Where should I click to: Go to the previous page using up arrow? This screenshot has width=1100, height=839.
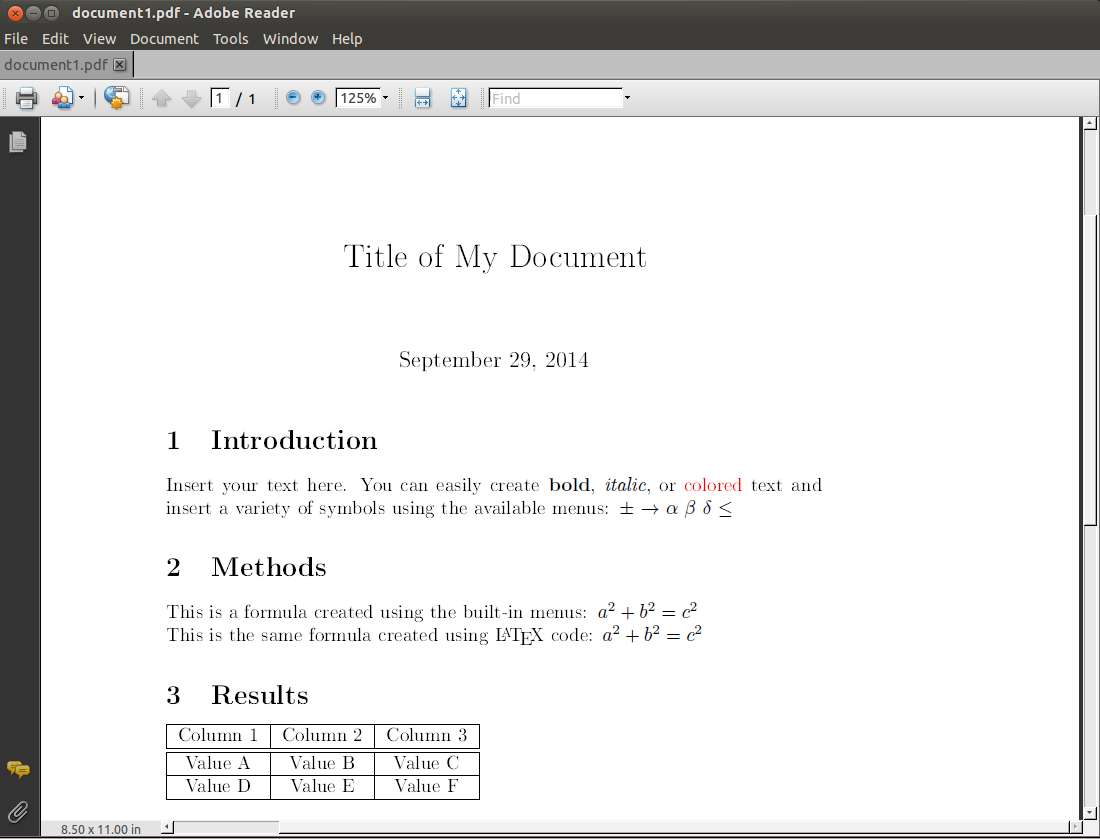tap(162, 98)
